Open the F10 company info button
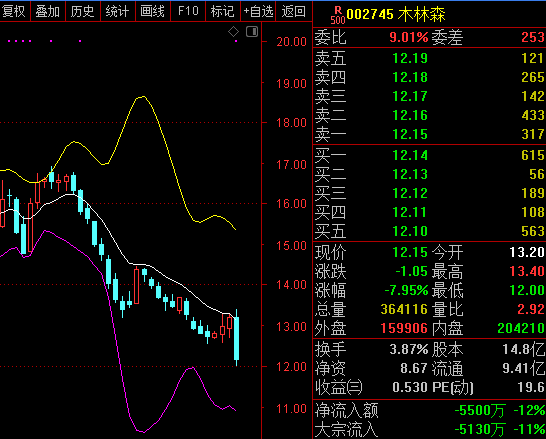 (188, 11)
